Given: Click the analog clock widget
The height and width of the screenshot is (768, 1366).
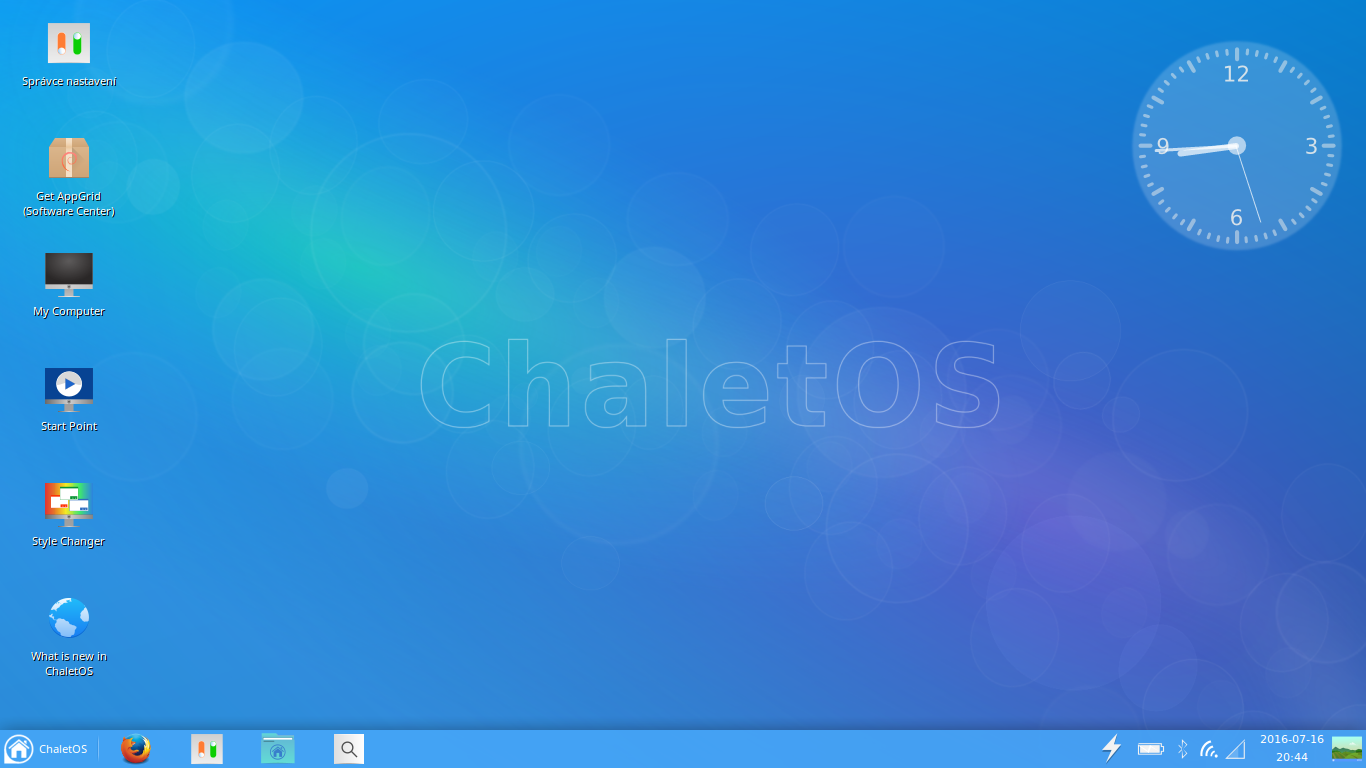Looking at the screenshot, I should click(1237, 145).
